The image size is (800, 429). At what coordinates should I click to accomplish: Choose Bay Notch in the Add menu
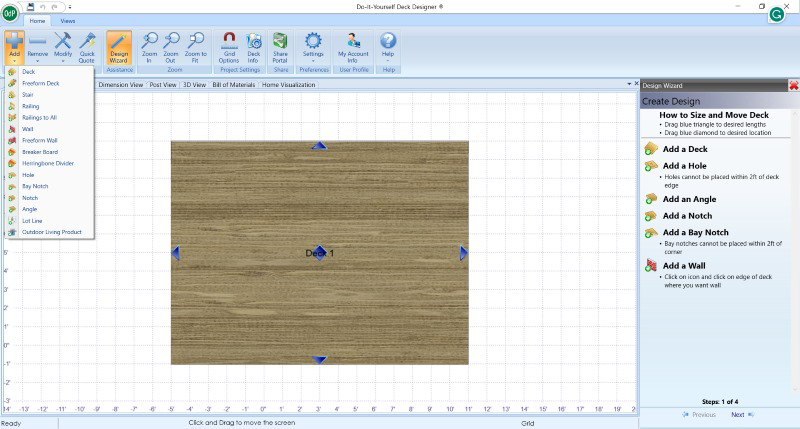pyautogui.click(x=35, y=186)
